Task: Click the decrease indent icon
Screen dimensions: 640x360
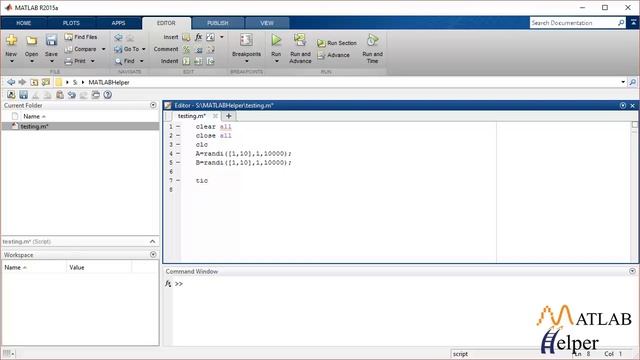Action: (211, 61)
